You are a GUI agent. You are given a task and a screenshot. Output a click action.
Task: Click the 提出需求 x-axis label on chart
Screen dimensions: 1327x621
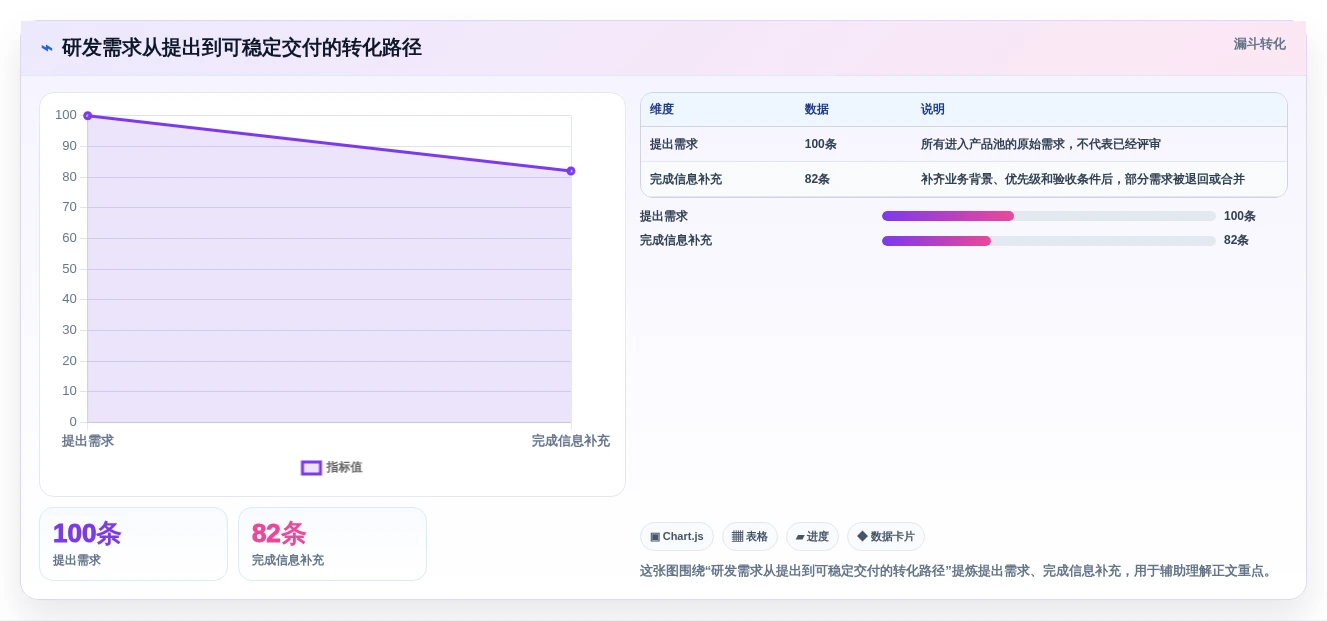click(x=88, y=441)
